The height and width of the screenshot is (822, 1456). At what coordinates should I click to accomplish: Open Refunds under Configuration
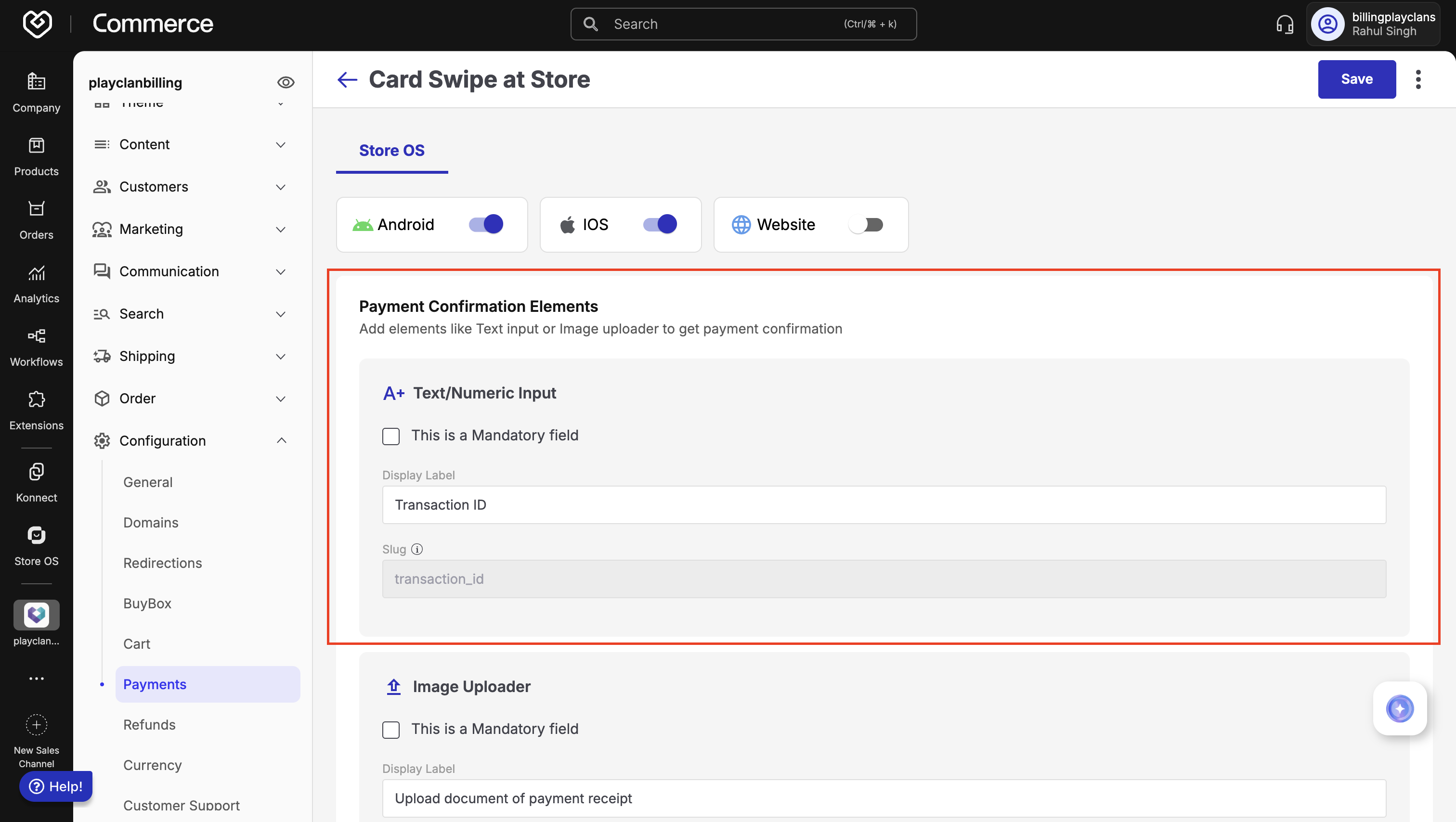point(149,724)
